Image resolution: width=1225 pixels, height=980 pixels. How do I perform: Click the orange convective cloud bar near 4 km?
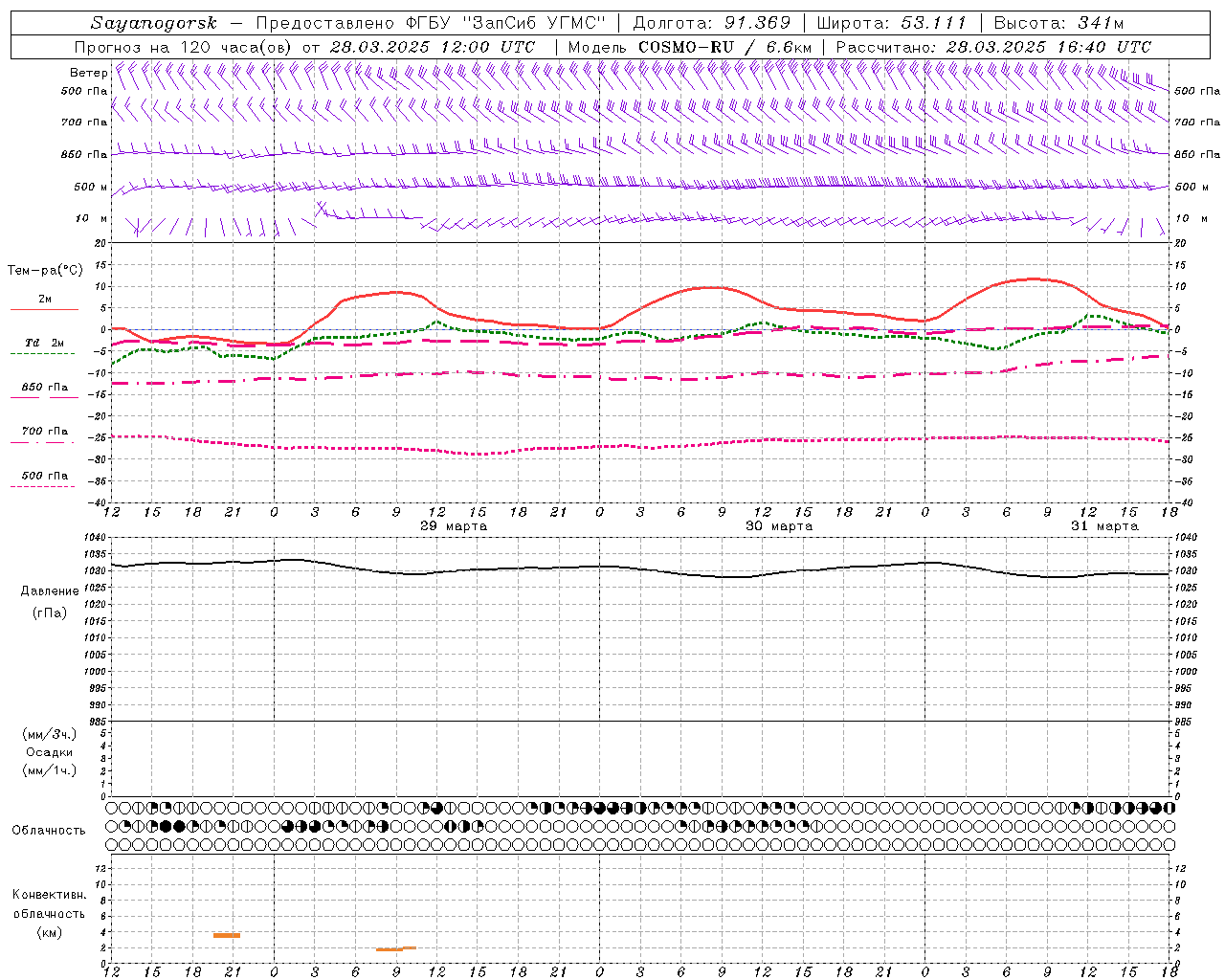pyautogui.click(x=227, y=935)
